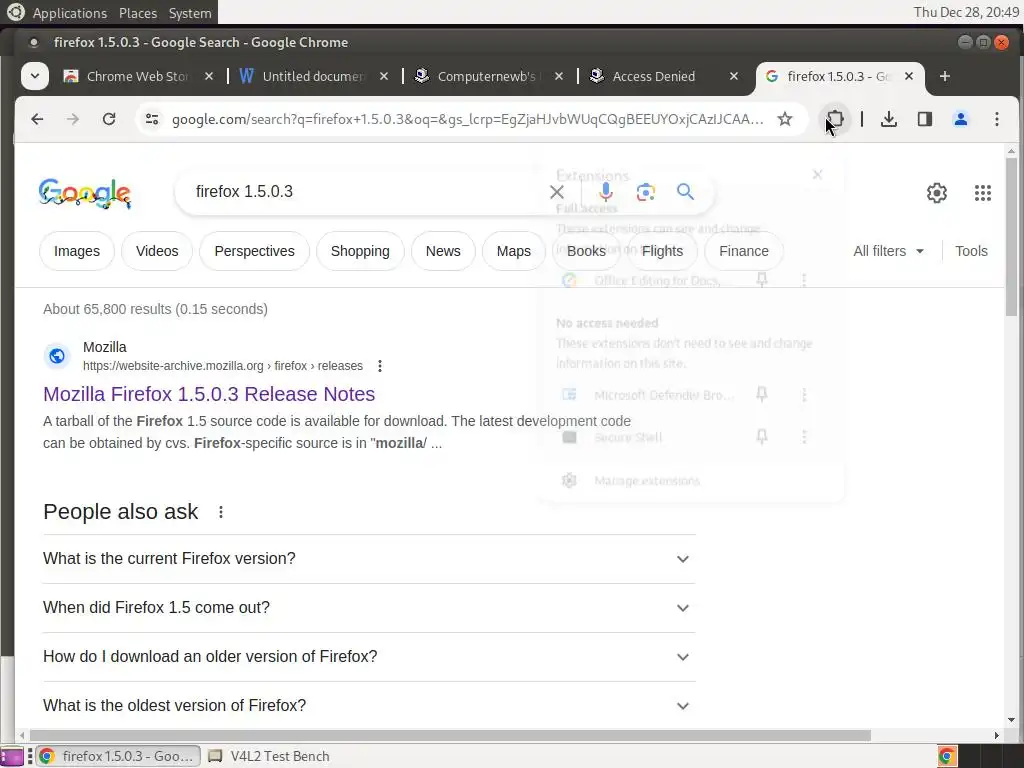Screen dimensions: 1024x768
Task: Open Google quick settings gear
Action: pos(936,193)
